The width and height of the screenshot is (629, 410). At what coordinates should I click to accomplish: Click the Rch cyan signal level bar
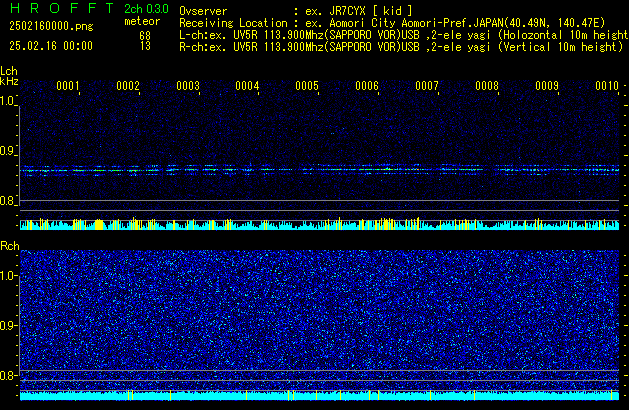(319, 396)
